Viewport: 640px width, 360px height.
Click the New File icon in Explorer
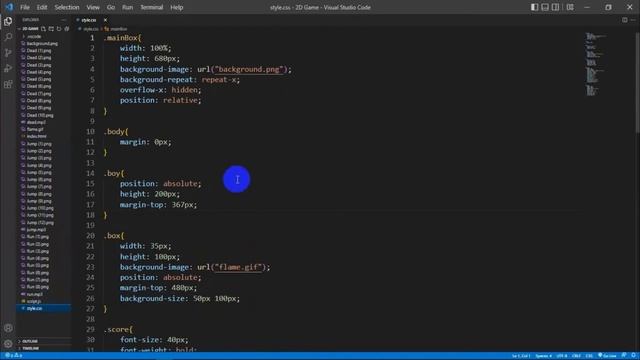coord(43,29)
